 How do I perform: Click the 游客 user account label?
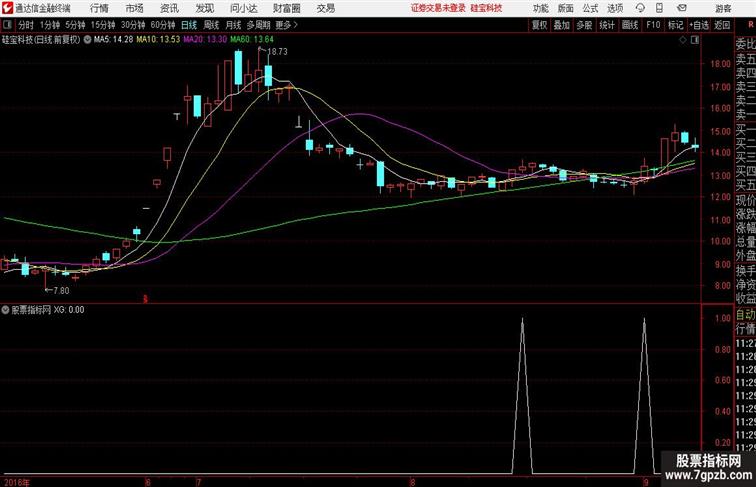[x=723, y=9]
